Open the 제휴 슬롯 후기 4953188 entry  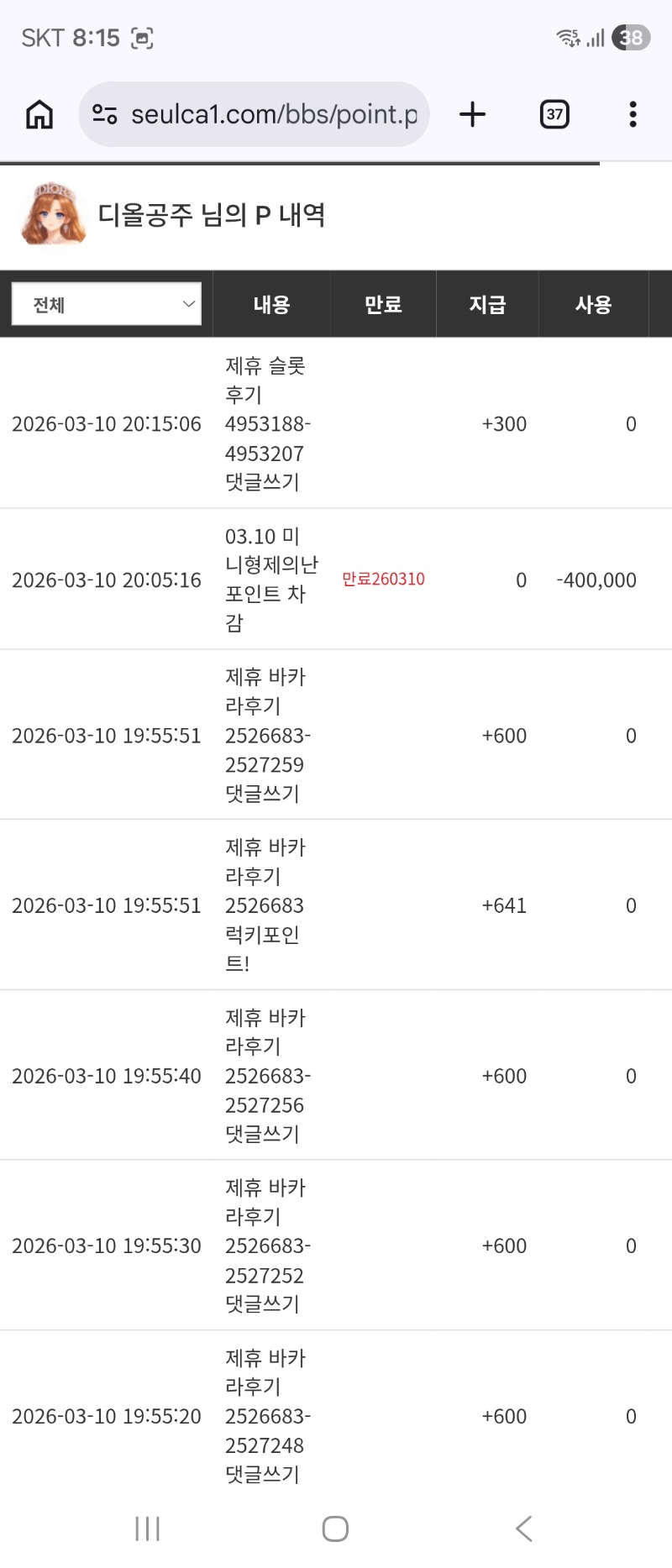coord(265,423)
